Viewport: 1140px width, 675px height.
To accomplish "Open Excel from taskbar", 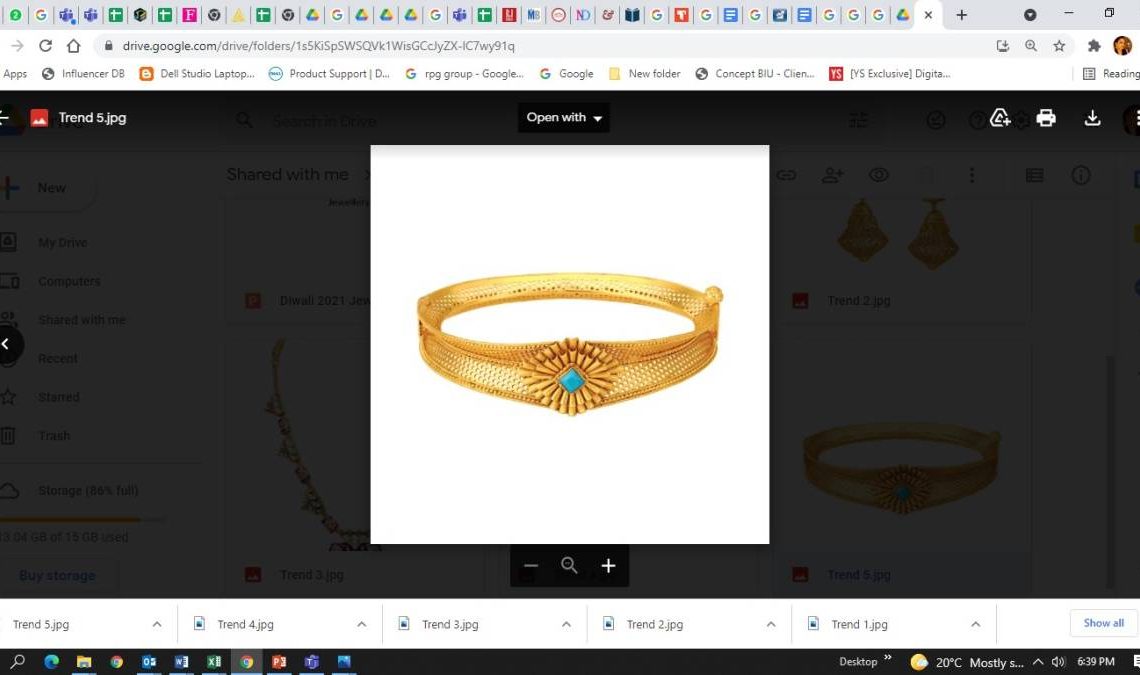I will point(214,661).
